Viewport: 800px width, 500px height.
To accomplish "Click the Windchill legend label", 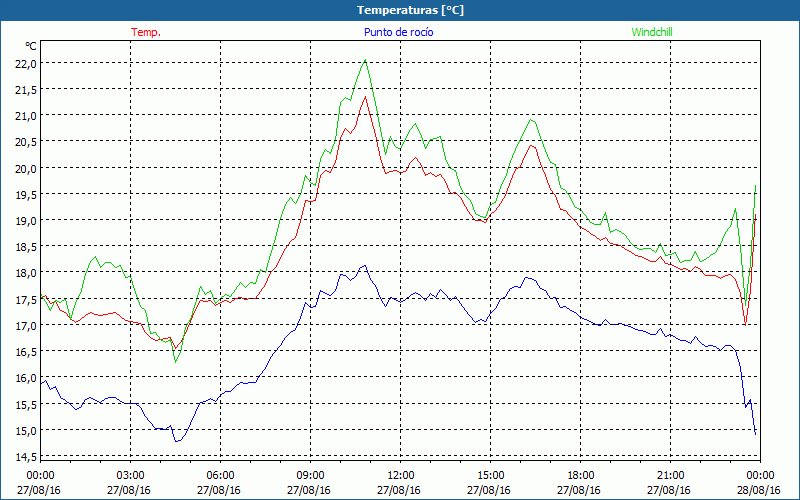I will tap(652, 32).
